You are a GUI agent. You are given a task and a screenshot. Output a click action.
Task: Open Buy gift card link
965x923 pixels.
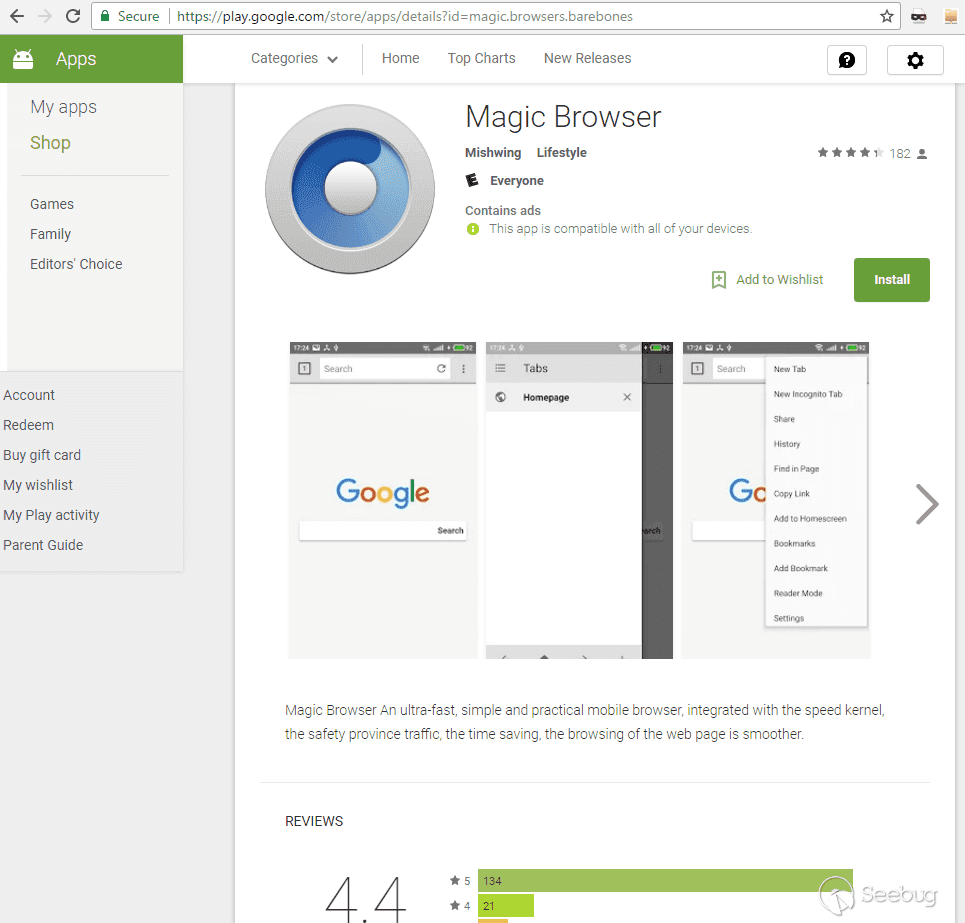[42, 455]
